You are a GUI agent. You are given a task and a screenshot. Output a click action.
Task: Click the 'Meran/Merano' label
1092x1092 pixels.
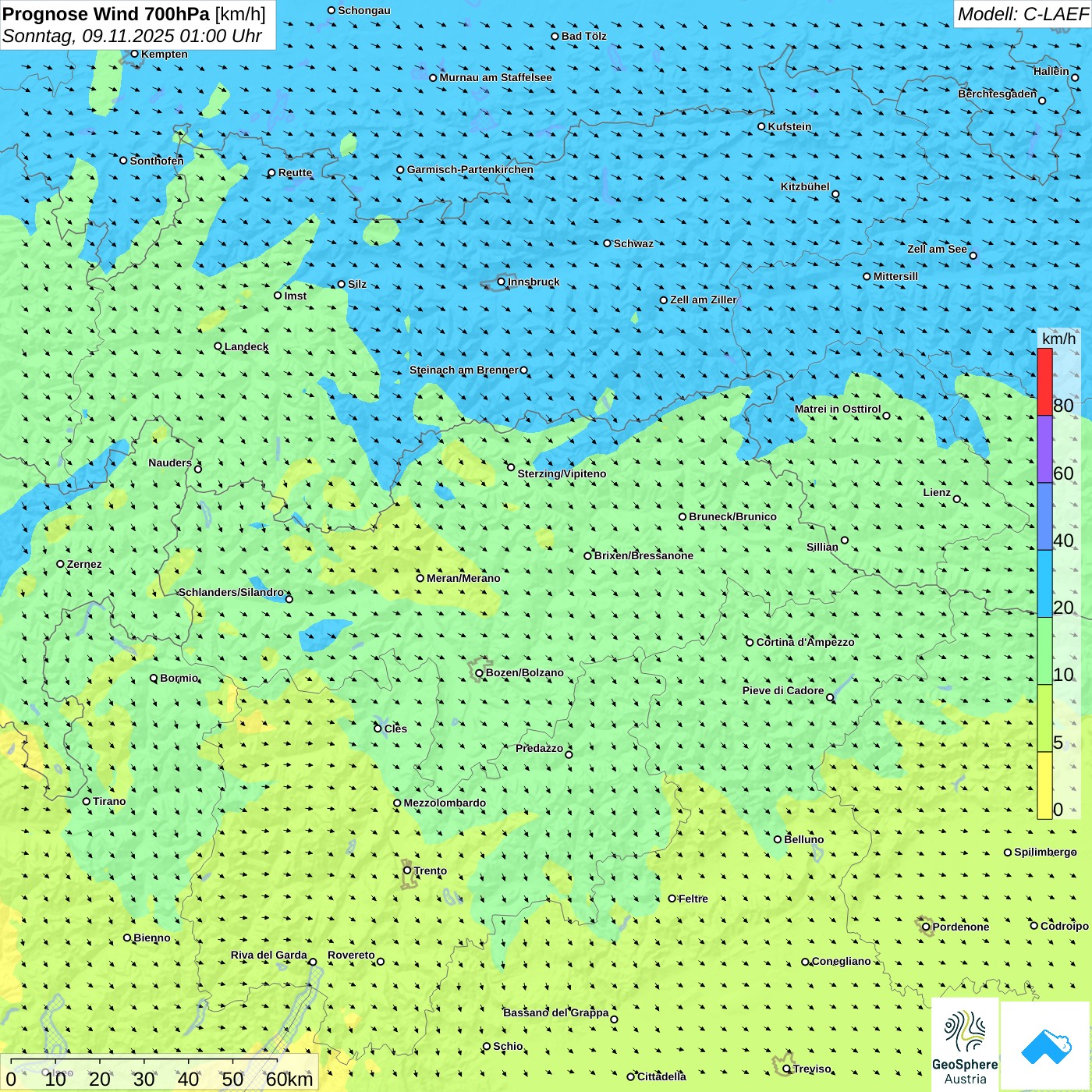463,578
